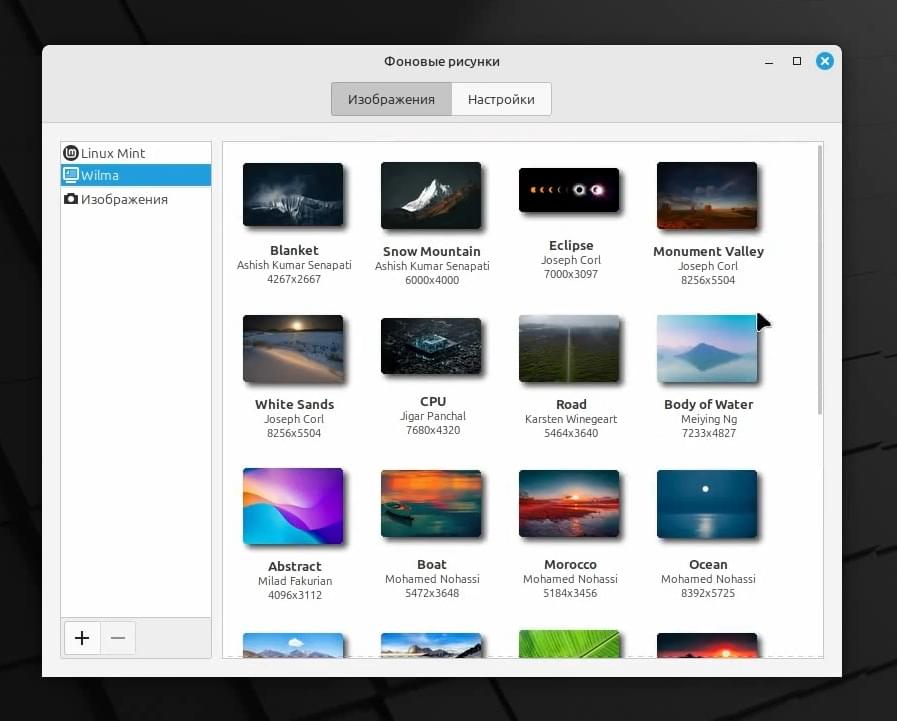The height and width of the screenshot is (721, 897).
Task: Choose the Body of Water wallpaper thumbnail
Action: (707, 348)
